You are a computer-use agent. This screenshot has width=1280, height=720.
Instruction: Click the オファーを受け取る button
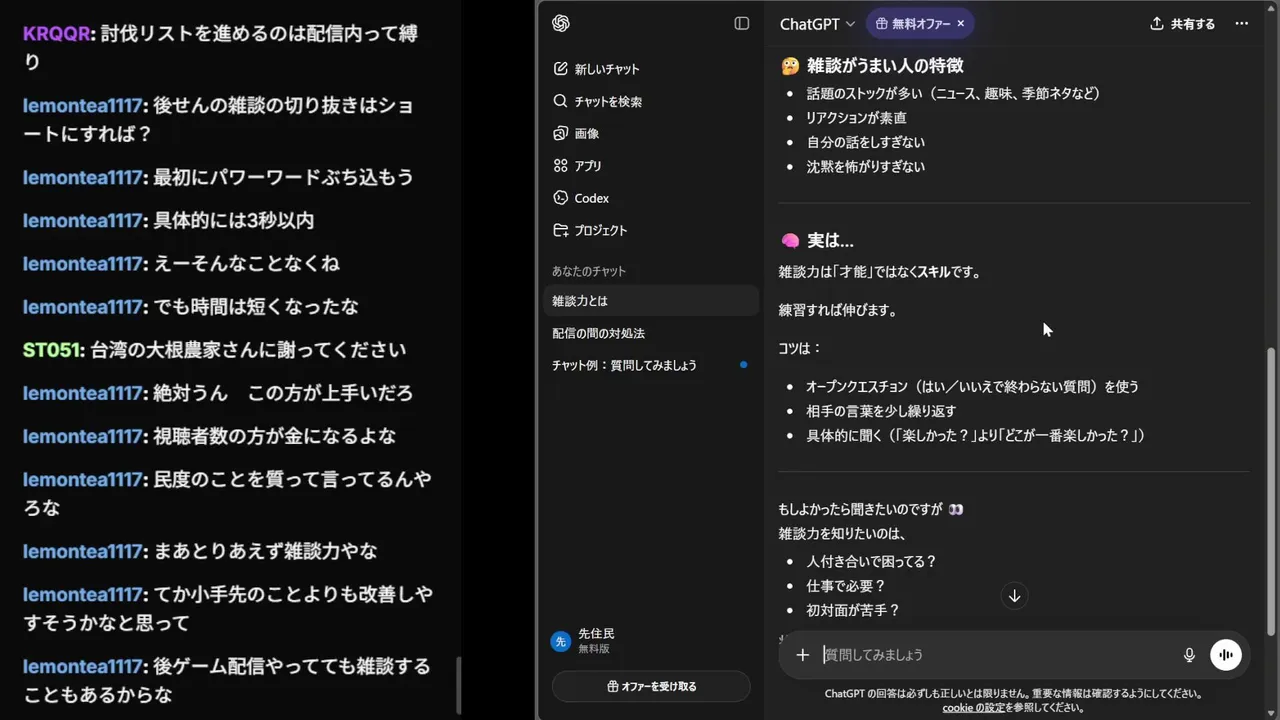[x=651, y=686]
